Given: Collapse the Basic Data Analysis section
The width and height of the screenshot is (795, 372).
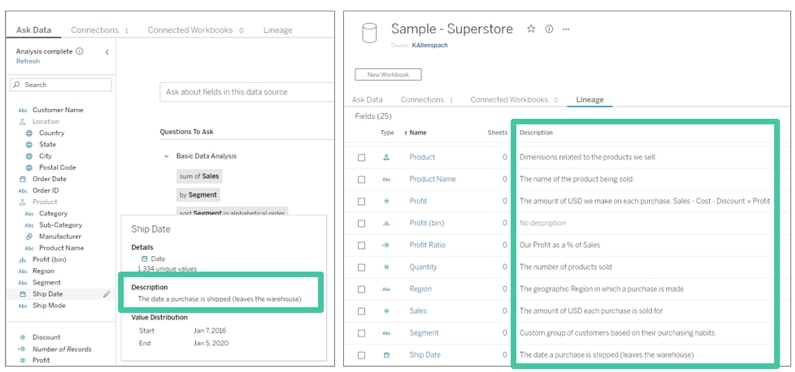Looking at the screenshot, I should point(166,156).
